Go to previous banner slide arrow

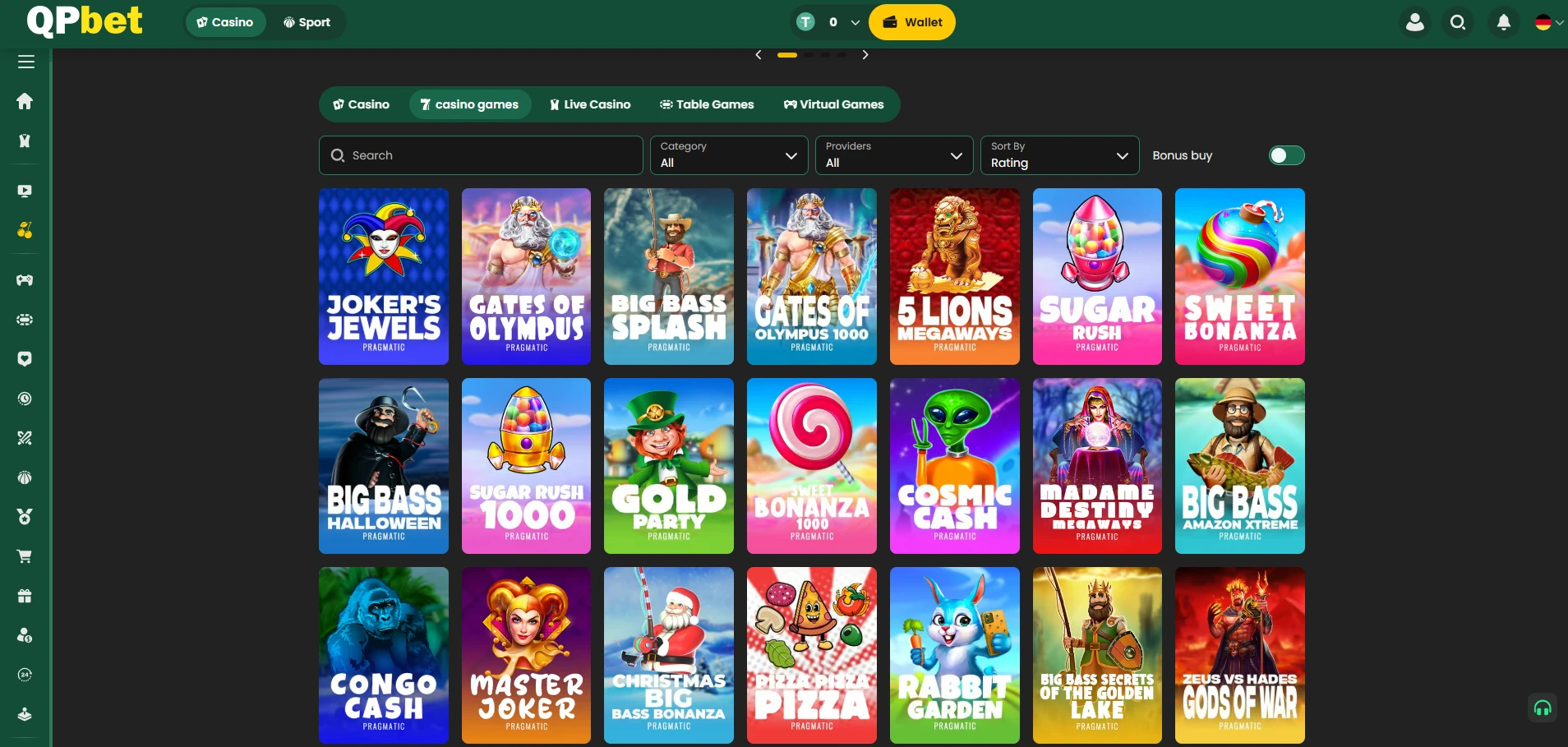tap(759, 55)
